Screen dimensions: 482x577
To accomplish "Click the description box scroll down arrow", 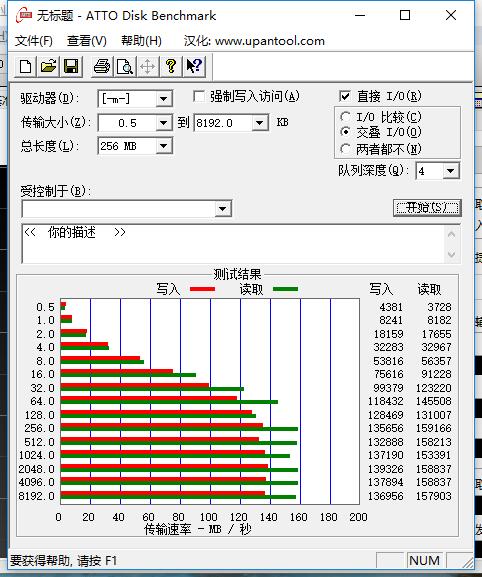I will (x=452, y=254).
